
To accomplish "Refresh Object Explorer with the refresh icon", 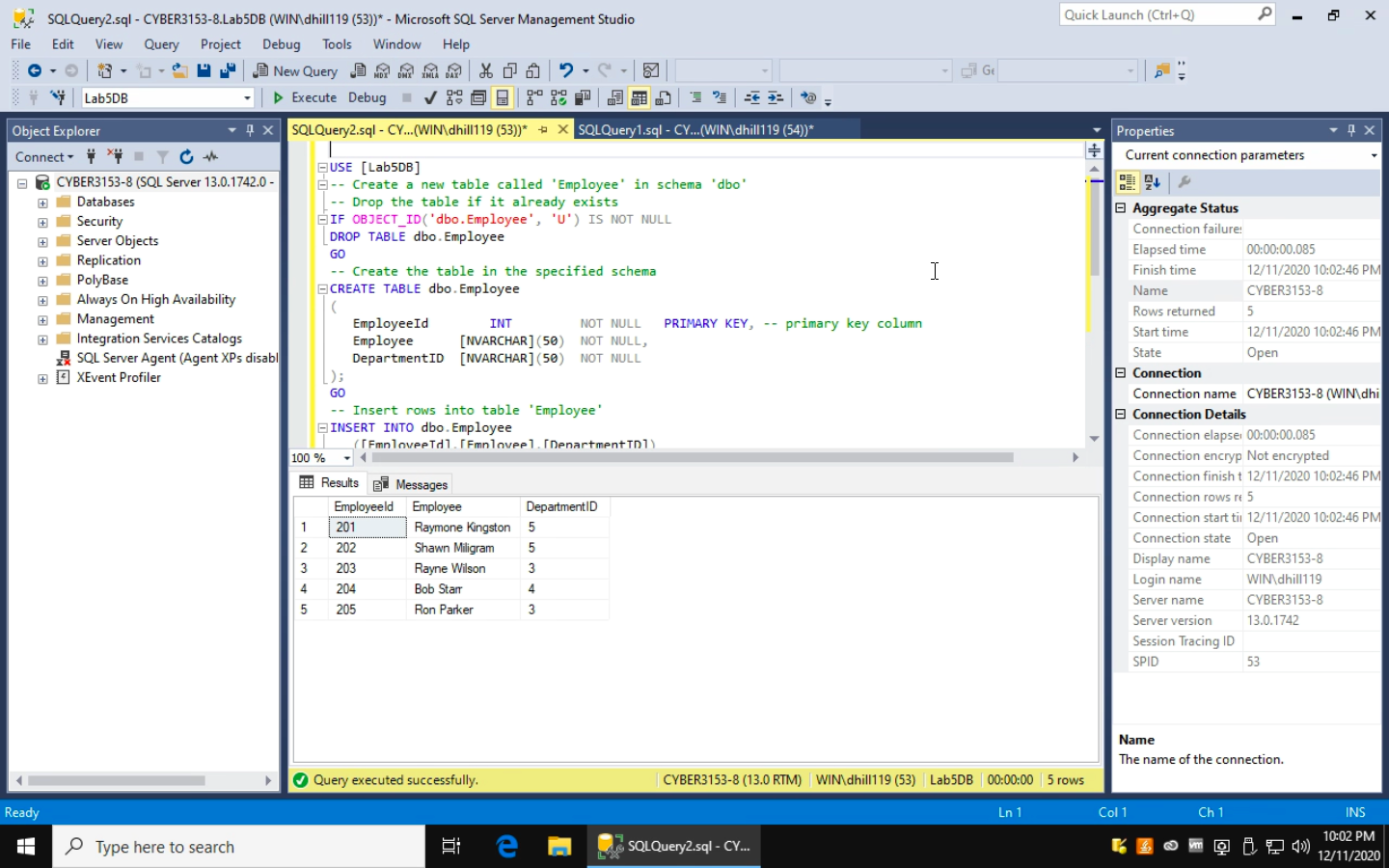I will point(186,156).
